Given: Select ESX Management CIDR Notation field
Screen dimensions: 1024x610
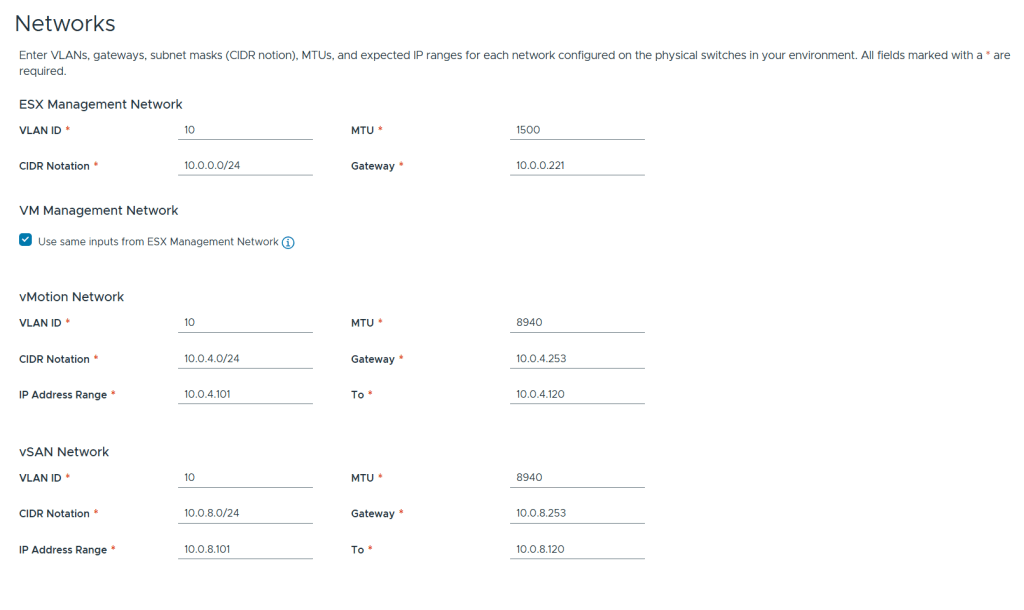Looking at the screenshot, I should (245, 166).
